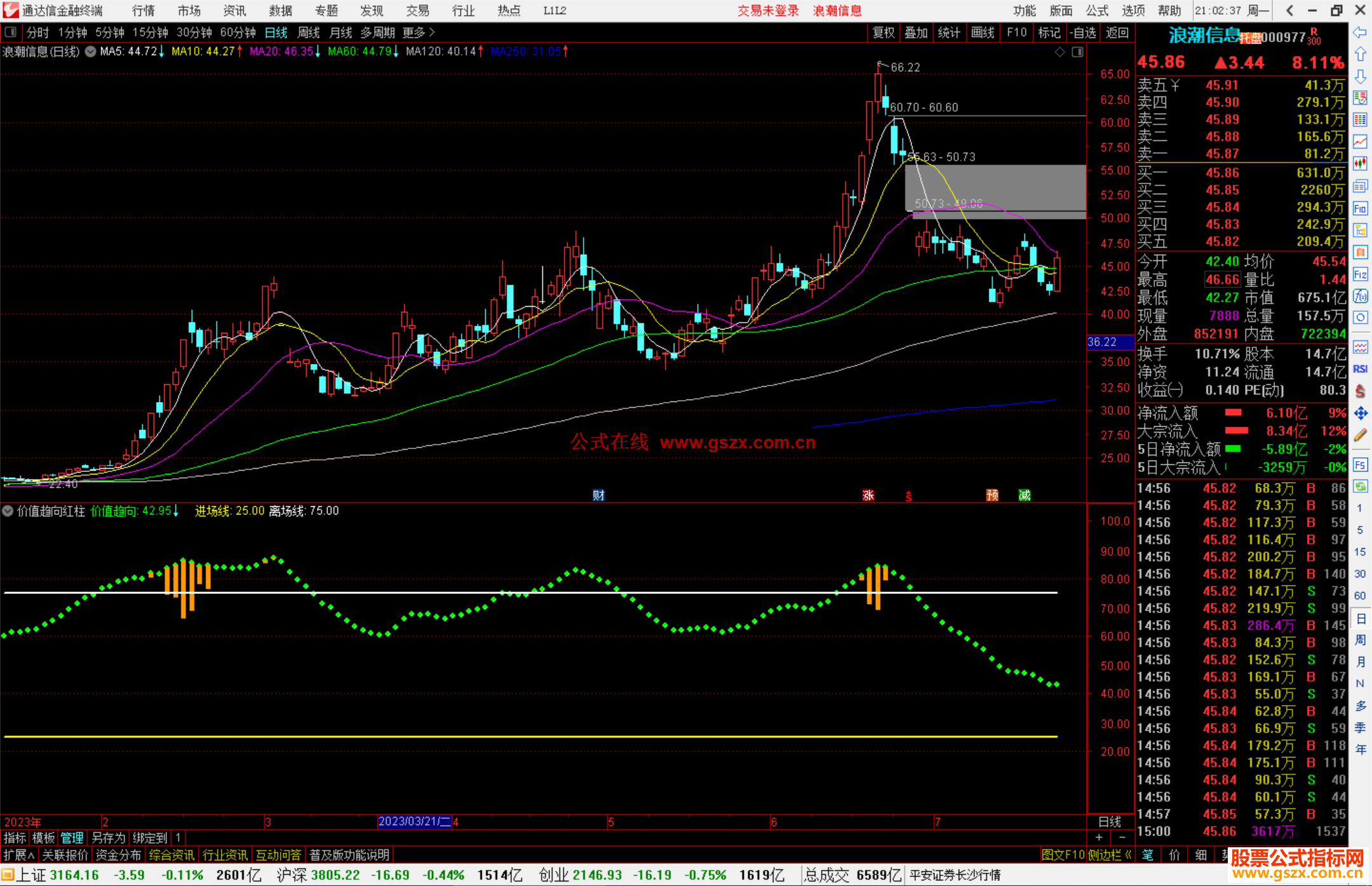Click the F10 icon in right sidebar

tap(1360, 208)
